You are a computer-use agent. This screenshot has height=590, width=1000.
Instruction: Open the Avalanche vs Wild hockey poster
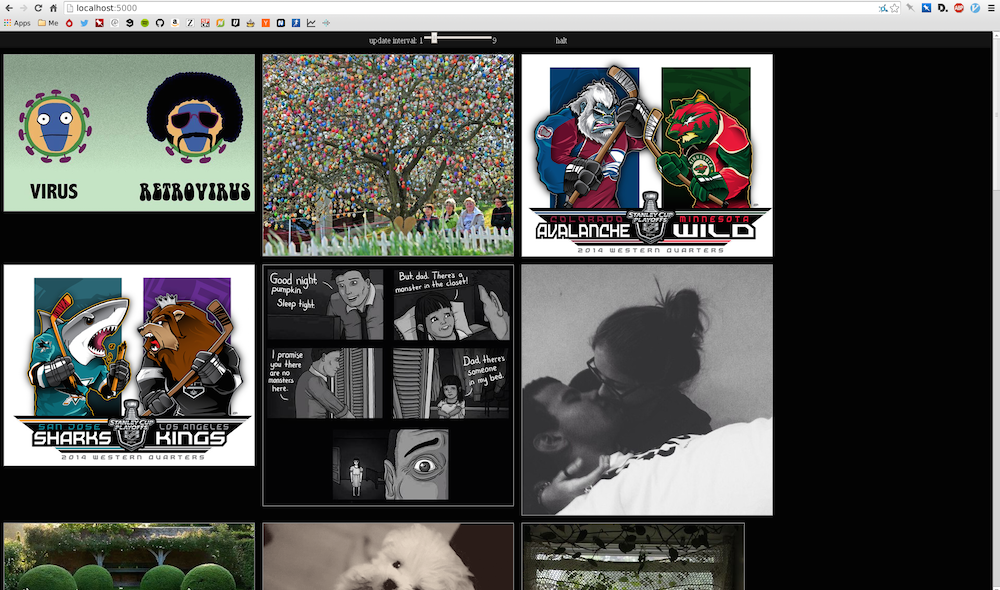(x=647, y=155)
